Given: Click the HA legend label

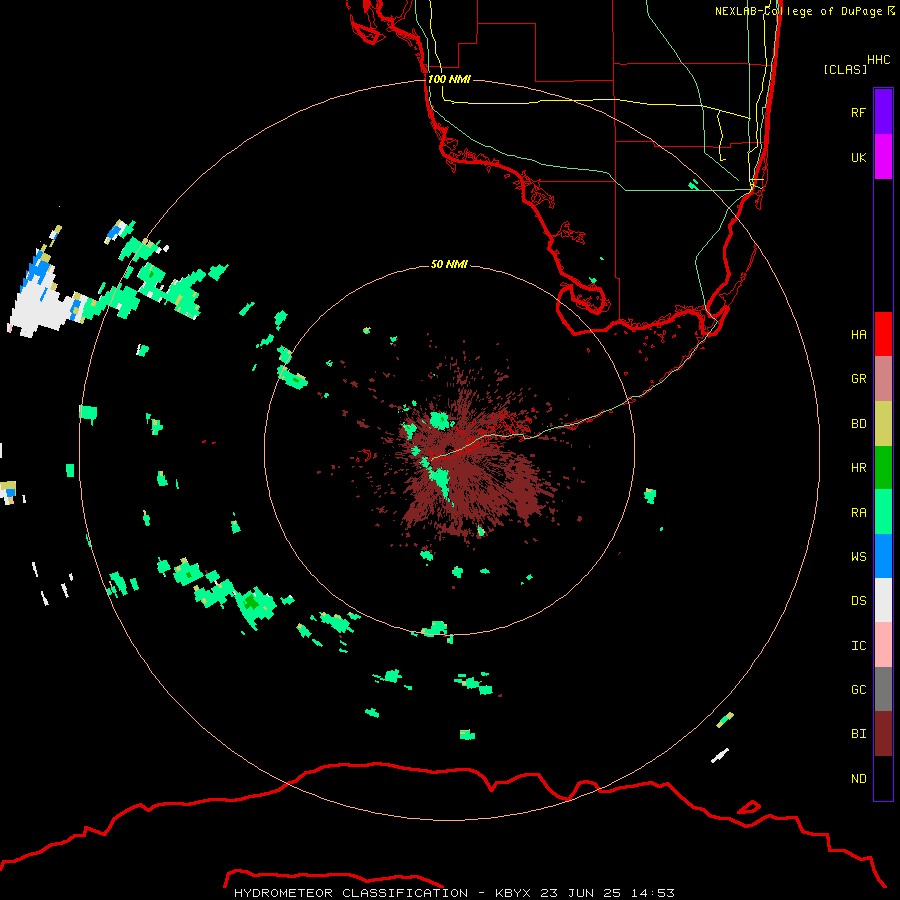Looking at the screenshot, I should (x=858, y=334).
